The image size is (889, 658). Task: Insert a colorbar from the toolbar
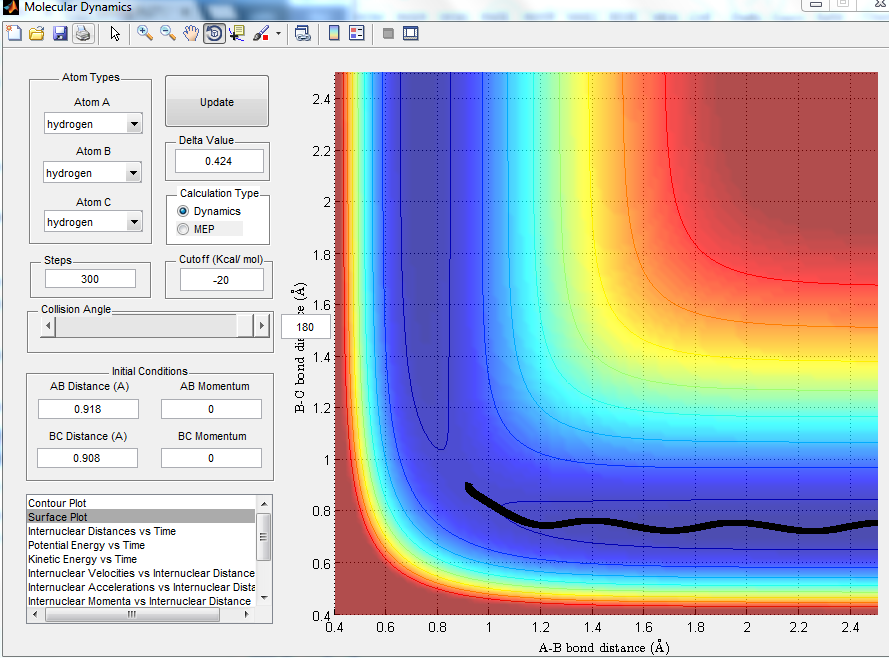click(334, 34)
